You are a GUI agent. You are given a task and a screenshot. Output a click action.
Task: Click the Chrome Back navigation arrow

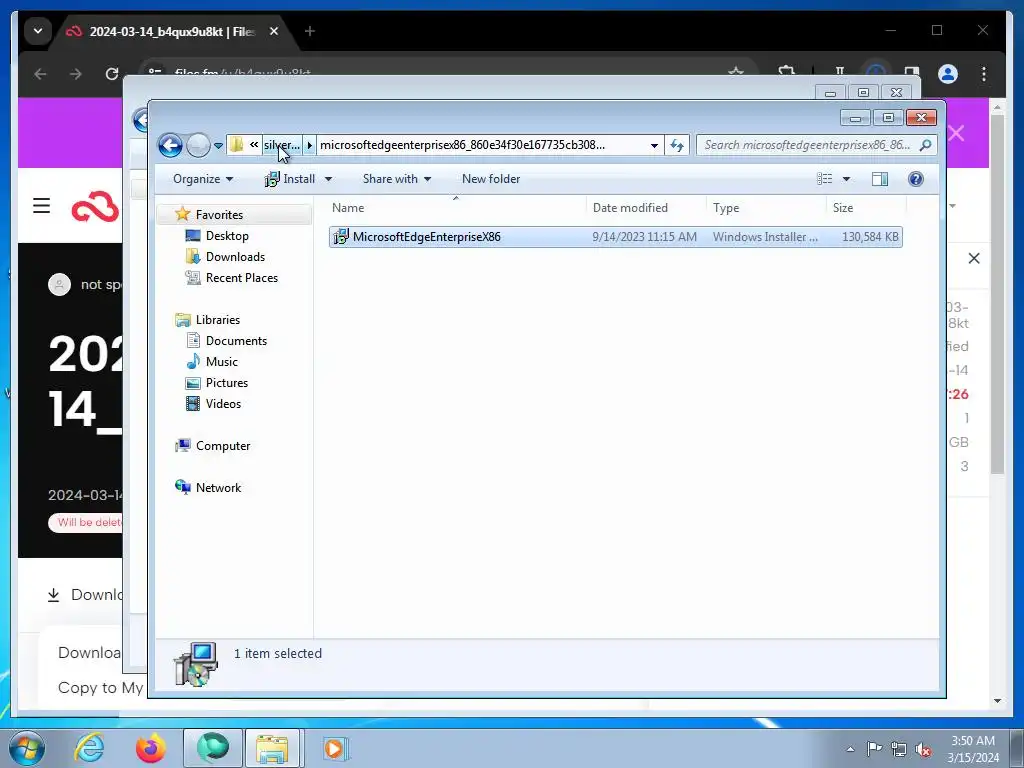pos(40,74)
